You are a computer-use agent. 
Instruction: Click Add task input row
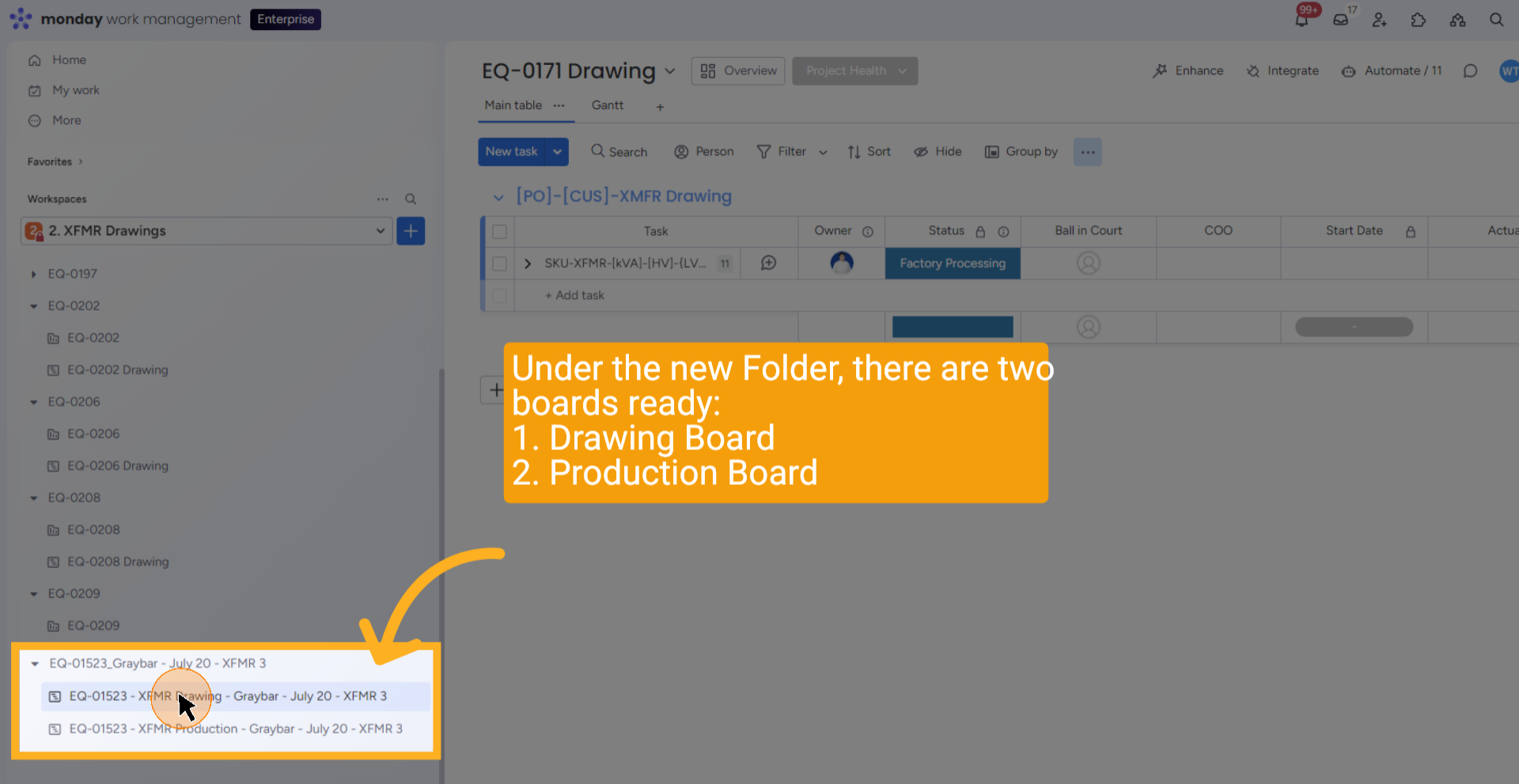[x=574, y=295]
